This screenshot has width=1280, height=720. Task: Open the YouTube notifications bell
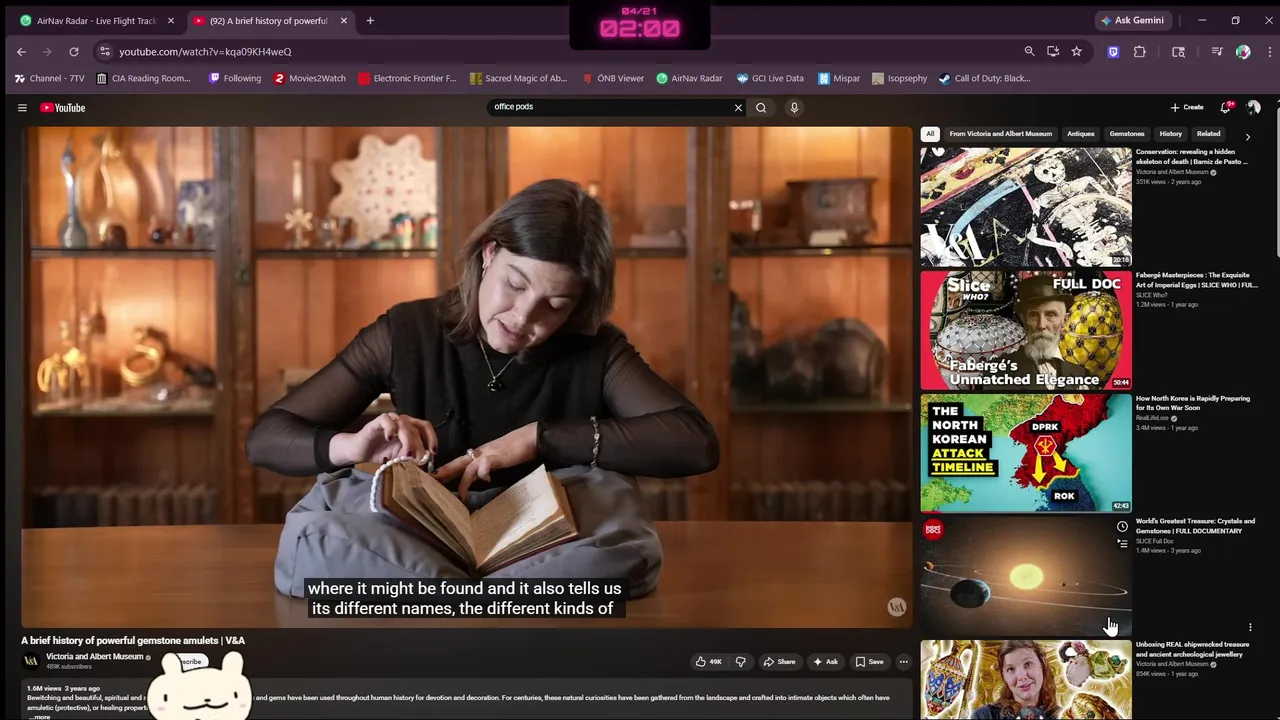coord(1226,107)
